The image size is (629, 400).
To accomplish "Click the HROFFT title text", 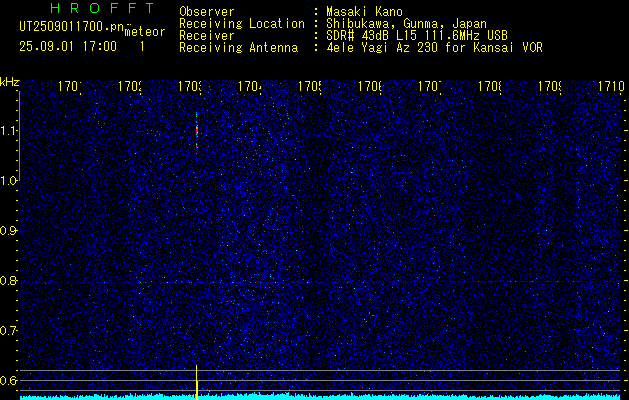I will 103,8.
